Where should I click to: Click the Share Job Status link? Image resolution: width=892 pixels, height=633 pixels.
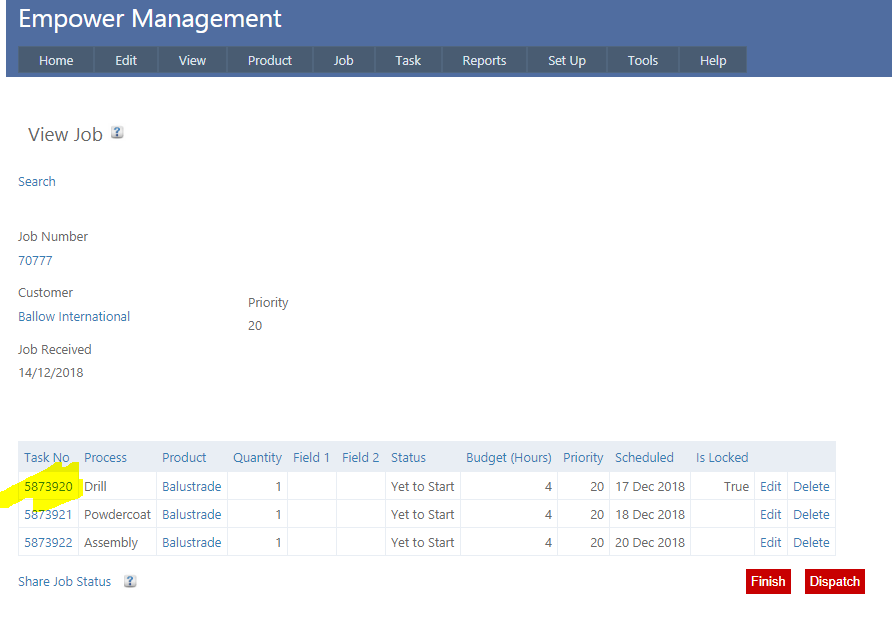pyautogui.click(x=65, y=582)
